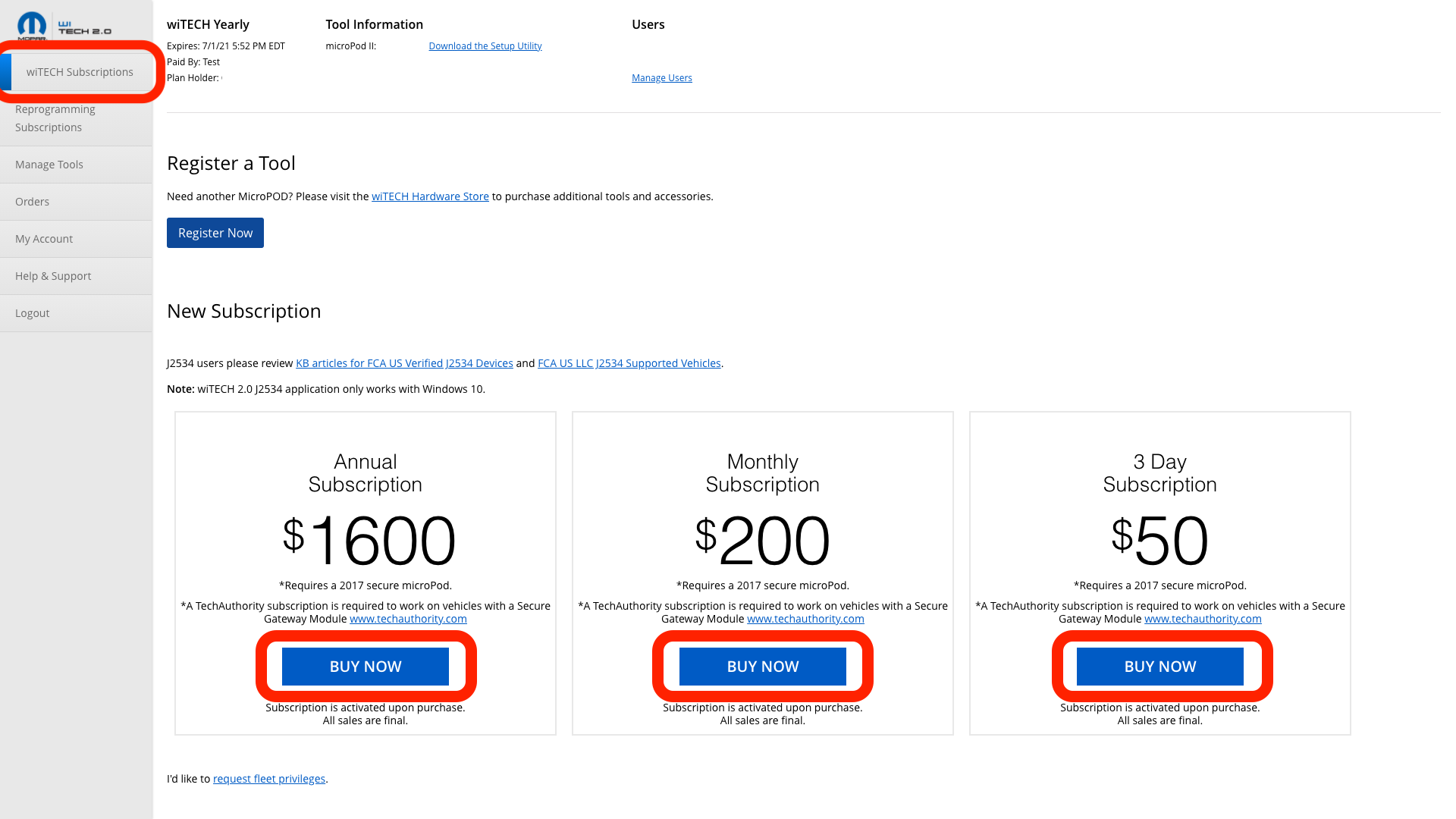Open FCA US LLC J2534 Supported Vehicles link
The width and height of the screenshot is (1456, 819).
pyautogui.click(x=629, y=363)
